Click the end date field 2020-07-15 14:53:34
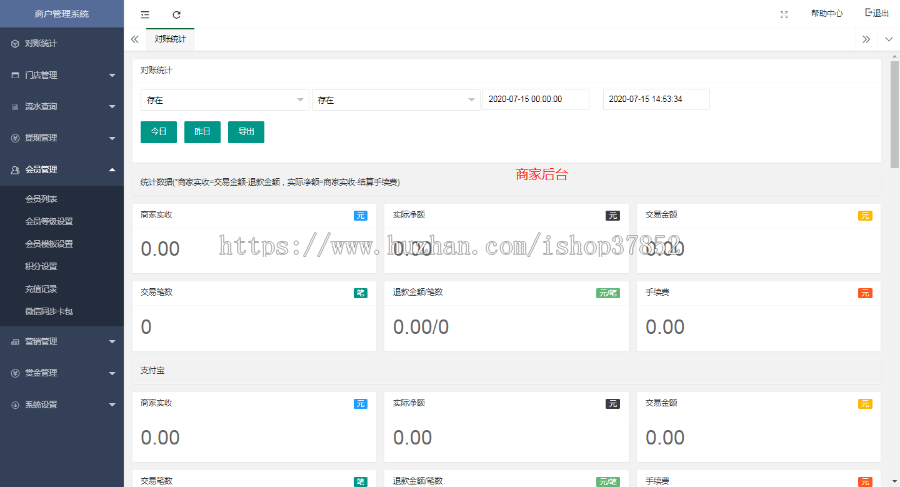 point(656,99)
